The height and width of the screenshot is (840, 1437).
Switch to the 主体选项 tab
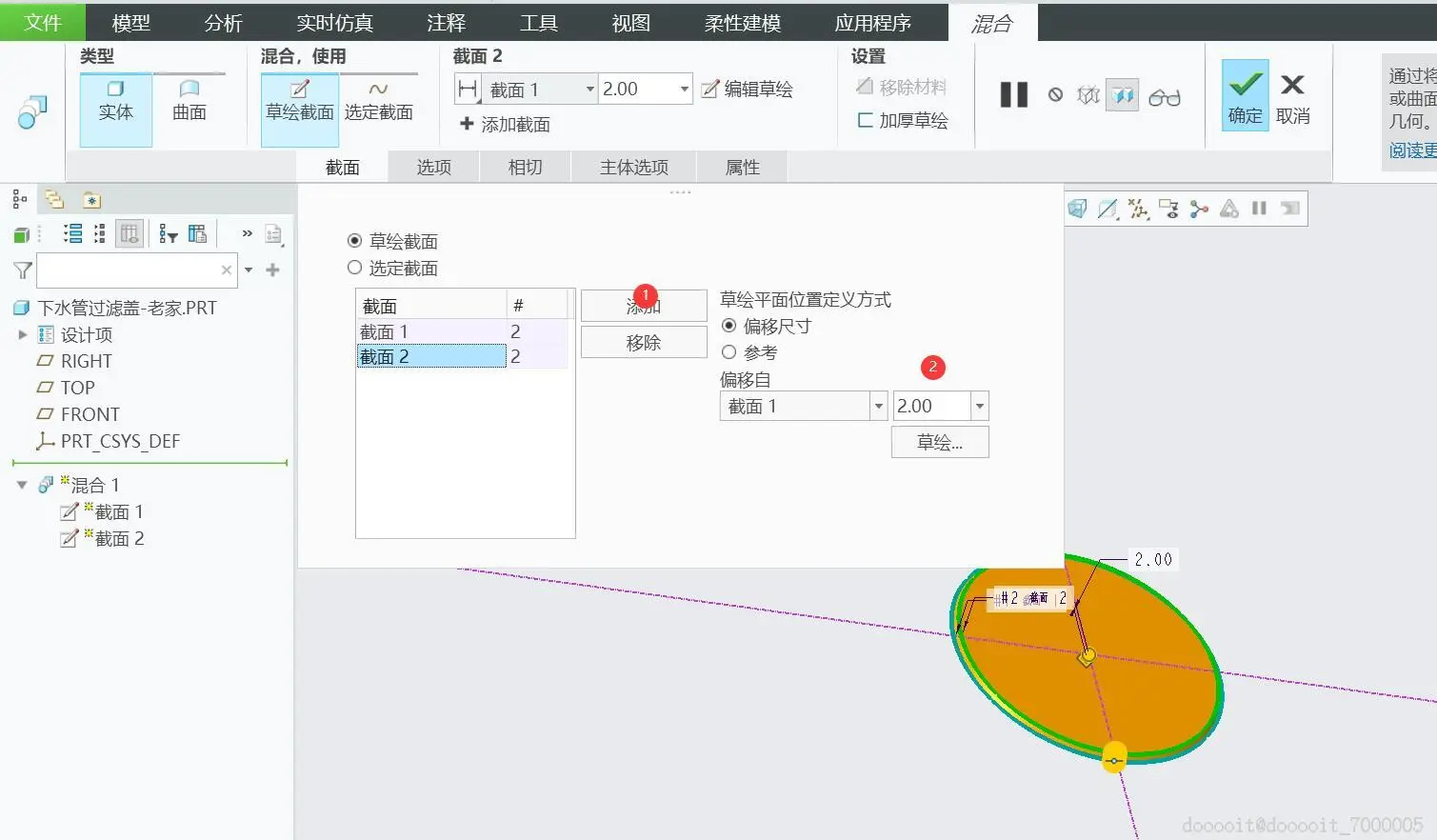pyautogui.click(x=633, y=166)
